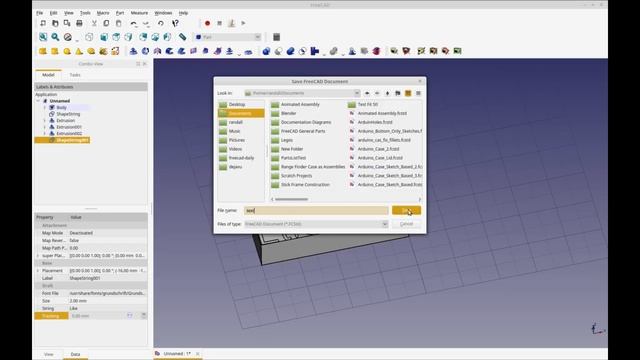640x360 pixels.
Task: Create new folder in save dialog
Action: tap(398, 93)
